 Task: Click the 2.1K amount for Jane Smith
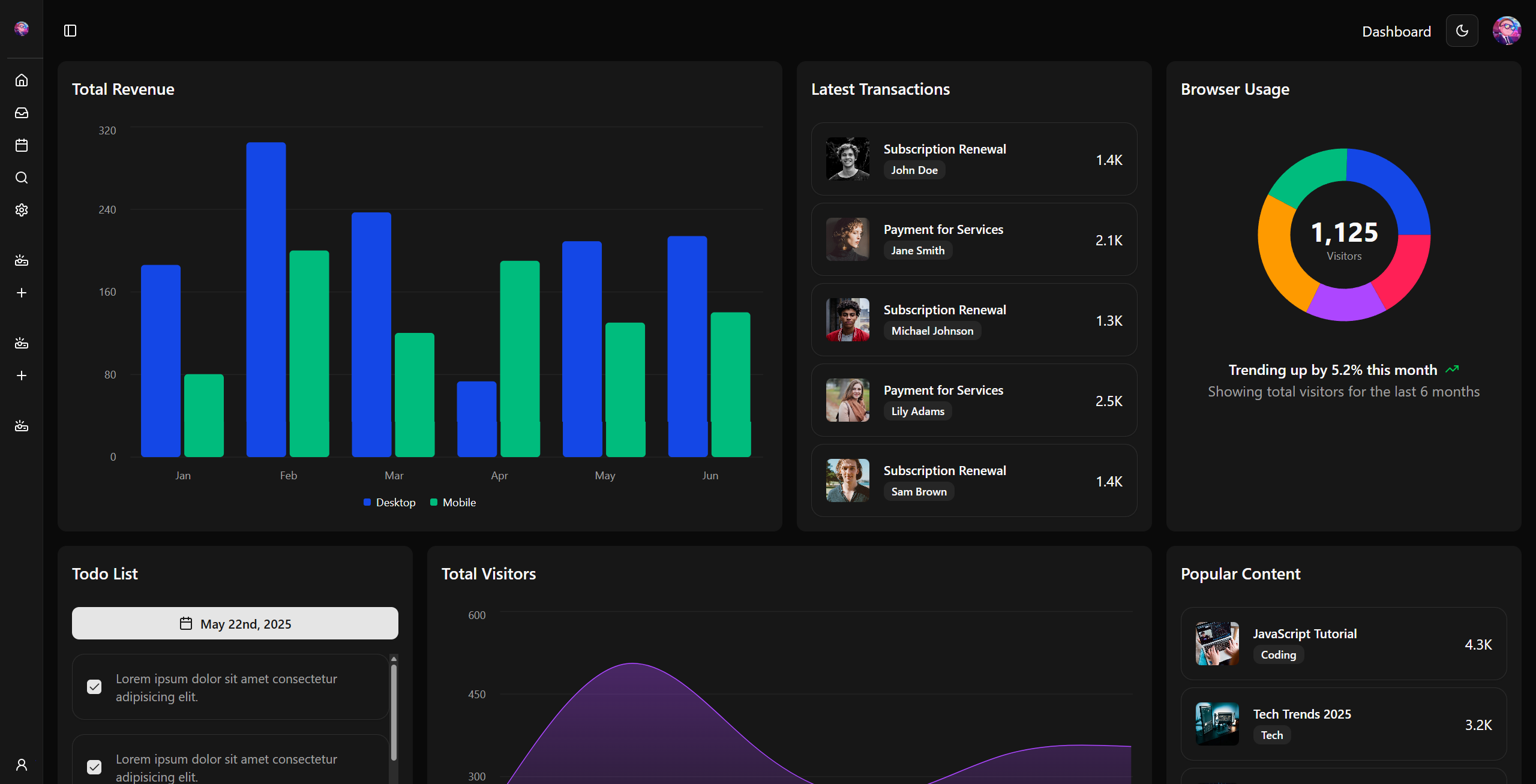pos(1109,240)
